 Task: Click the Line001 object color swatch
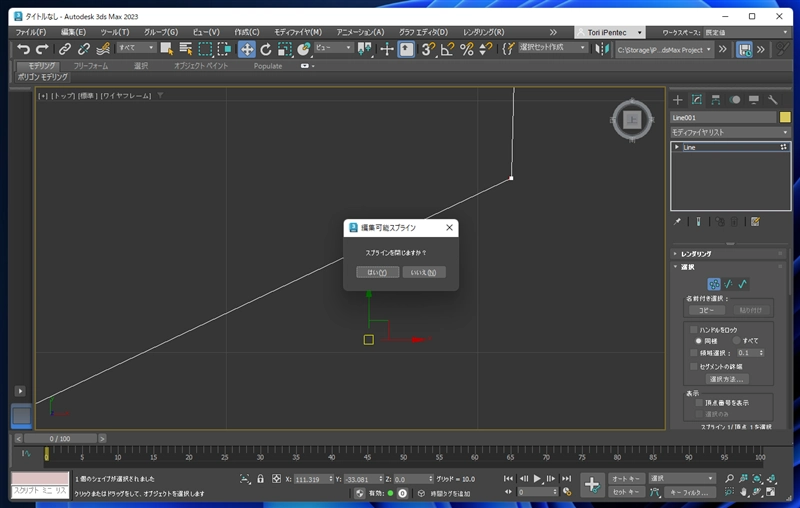click(785, 117)
